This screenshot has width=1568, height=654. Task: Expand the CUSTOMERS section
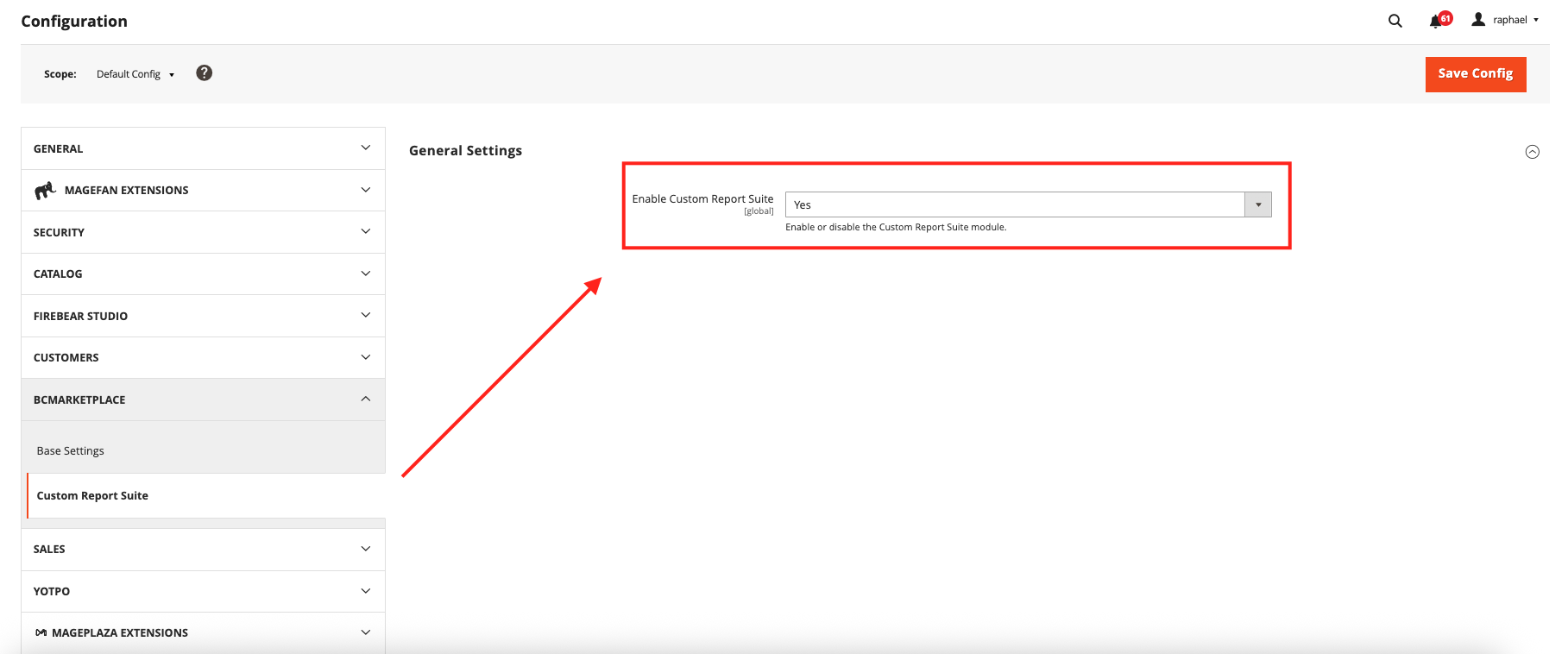coord(203,357)
